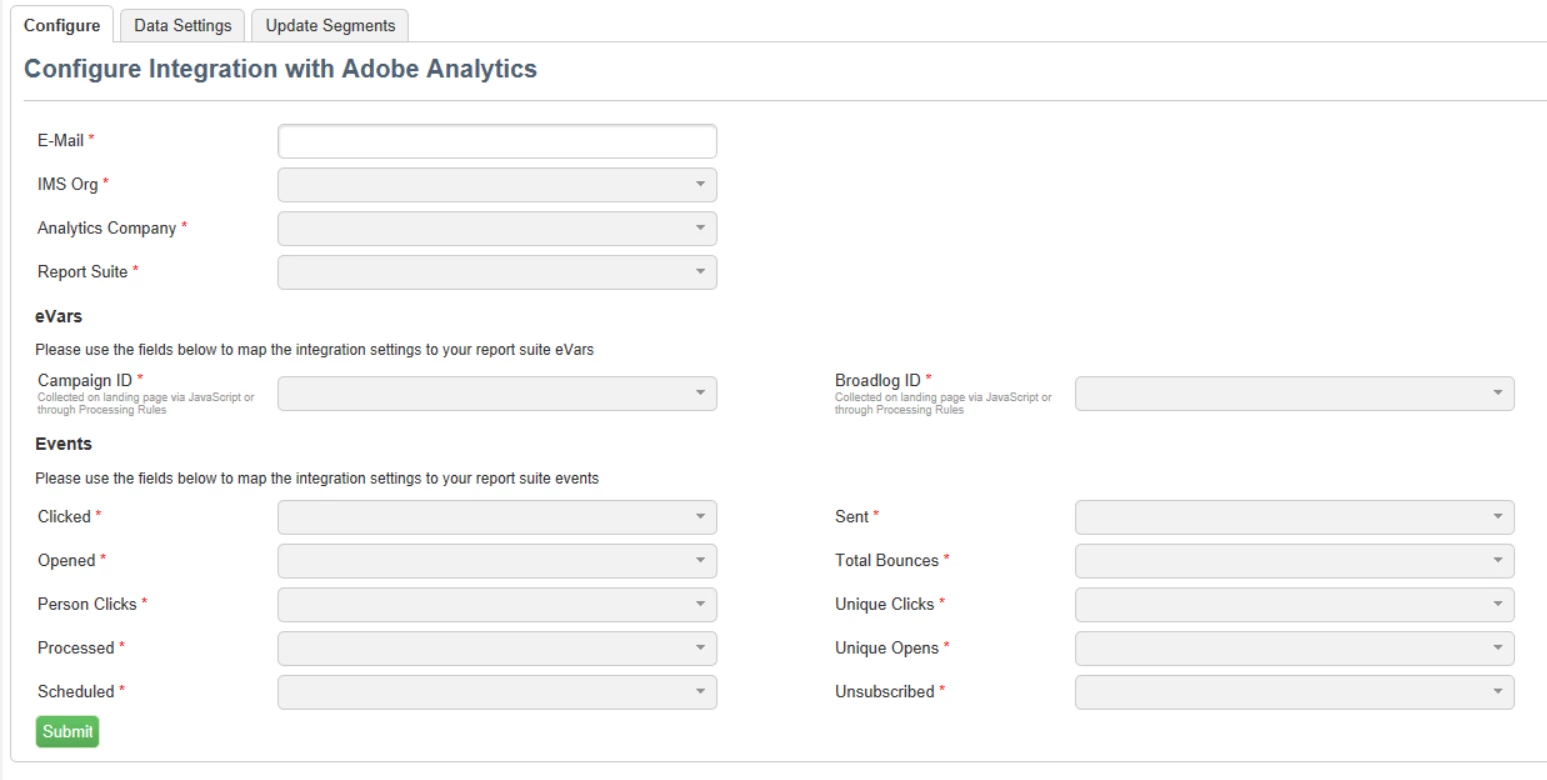Switch to the Data Settings tab
Image resolution: width=1547 pixels, height=780 pixels.
[x=182, y=25]
